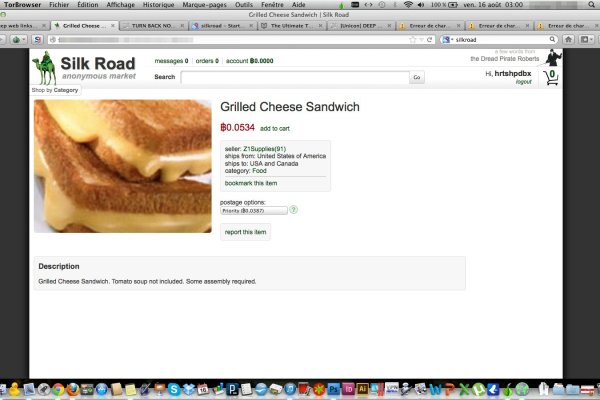This screenshot has height=400, width=600.
Task: Click the Go search button
Action: (417, 77)
